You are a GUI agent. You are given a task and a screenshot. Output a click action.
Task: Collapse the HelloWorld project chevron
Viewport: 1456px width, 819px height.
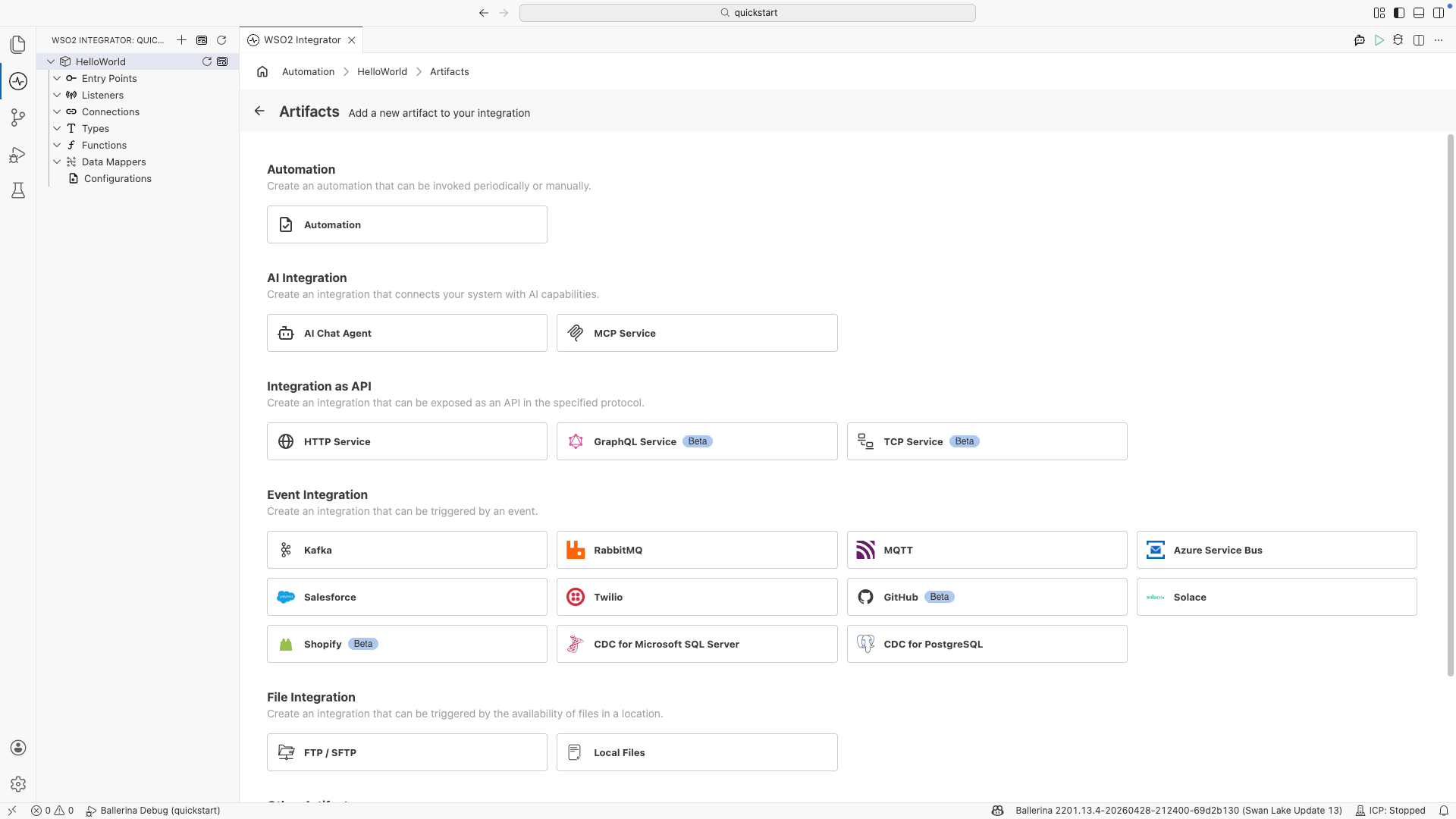tap(51, 61)
